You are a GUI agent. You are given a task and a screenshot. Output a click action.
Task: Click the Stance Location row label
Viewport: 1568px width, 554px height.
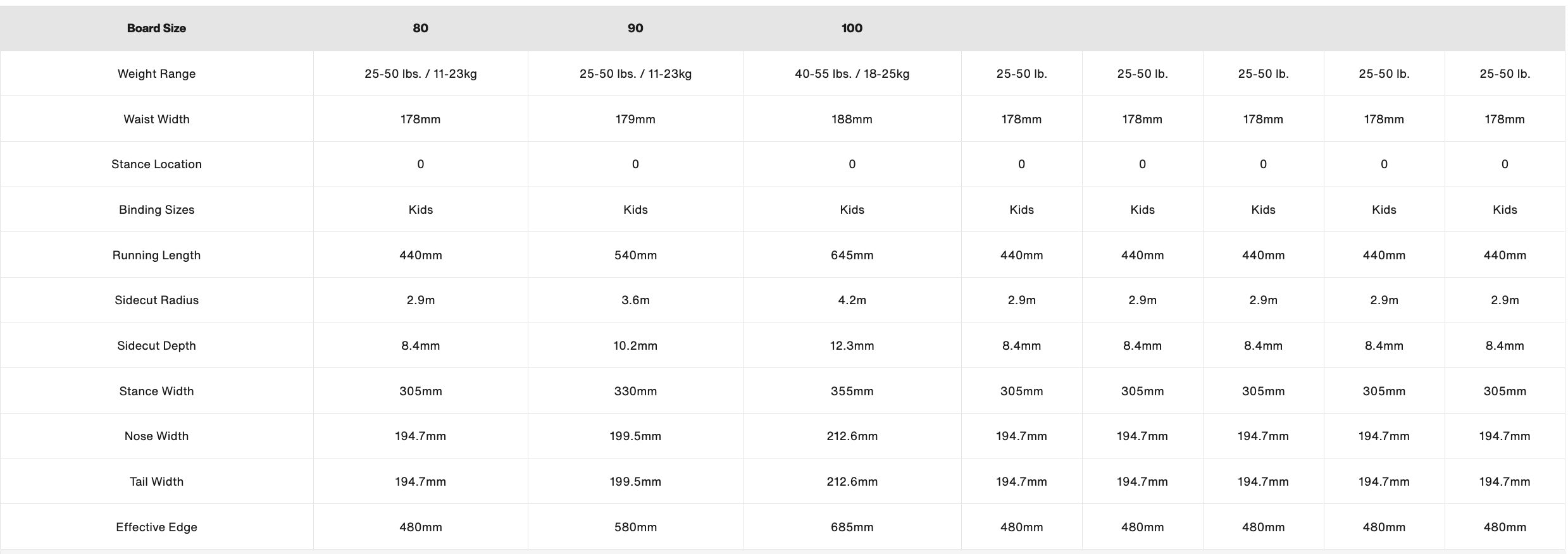click(156, 164)
